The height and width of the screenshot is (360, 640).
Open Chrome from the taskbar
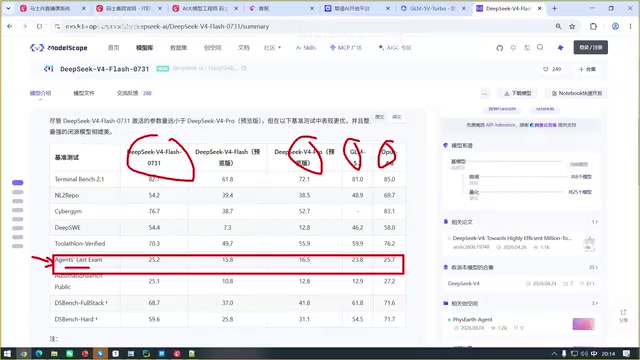click(24, 353)
